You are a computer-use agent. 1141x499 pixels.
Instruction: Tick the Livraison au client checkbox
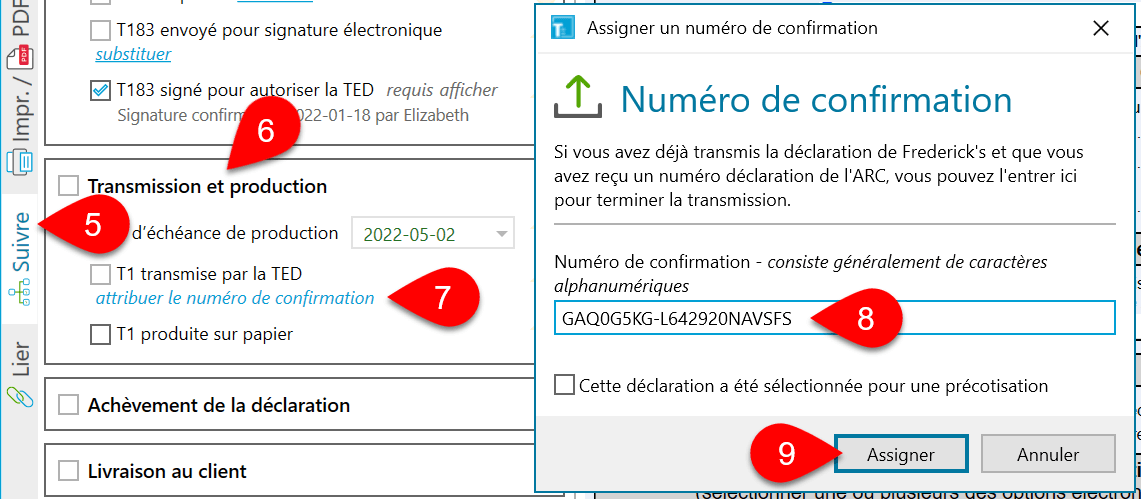[69, 470]
